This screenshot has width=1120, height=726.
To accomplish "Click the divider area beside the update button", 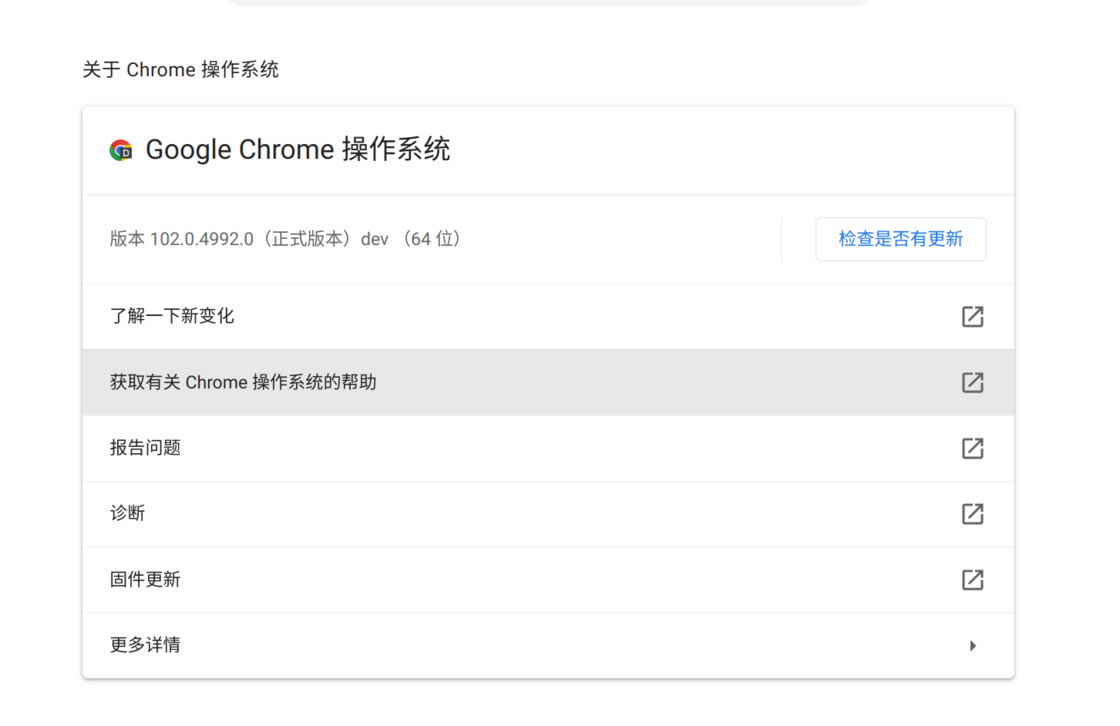I will click(781, 239).
